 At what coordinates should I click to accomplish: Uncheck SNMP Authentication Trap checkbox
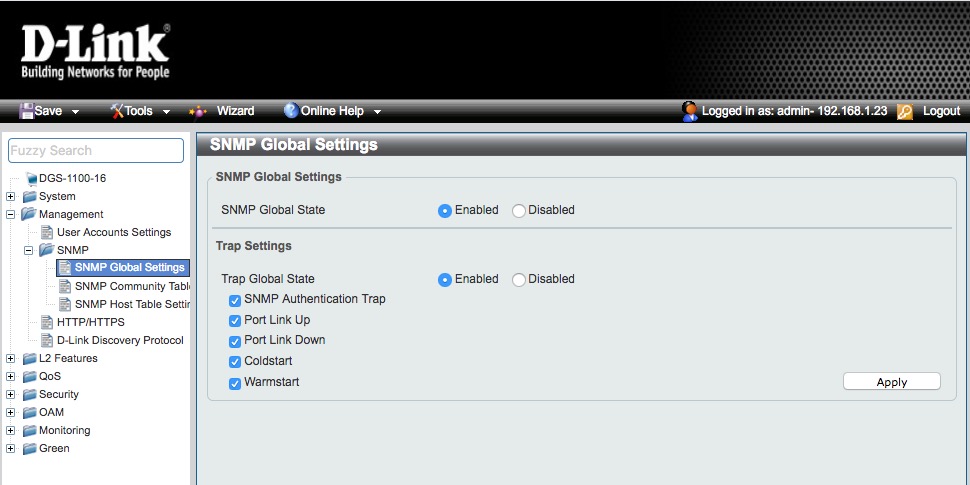point(235,300)
